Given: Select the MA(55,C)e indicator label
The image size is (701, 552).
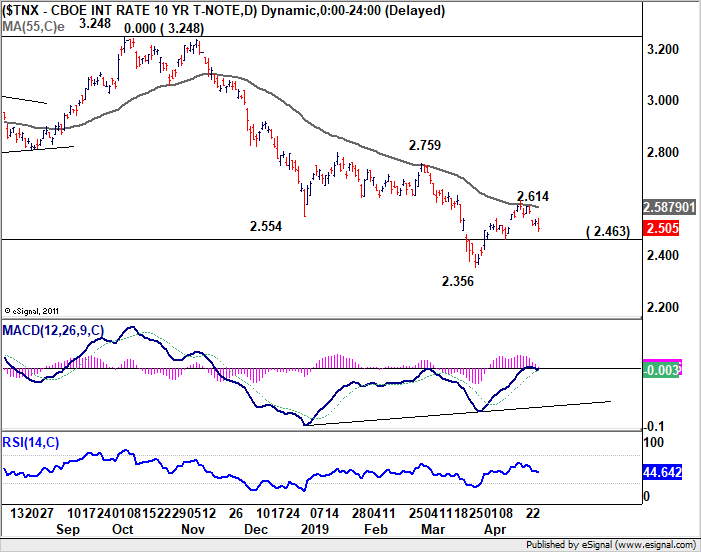Looking at the screenshot, I should click(x=34, y=27).
